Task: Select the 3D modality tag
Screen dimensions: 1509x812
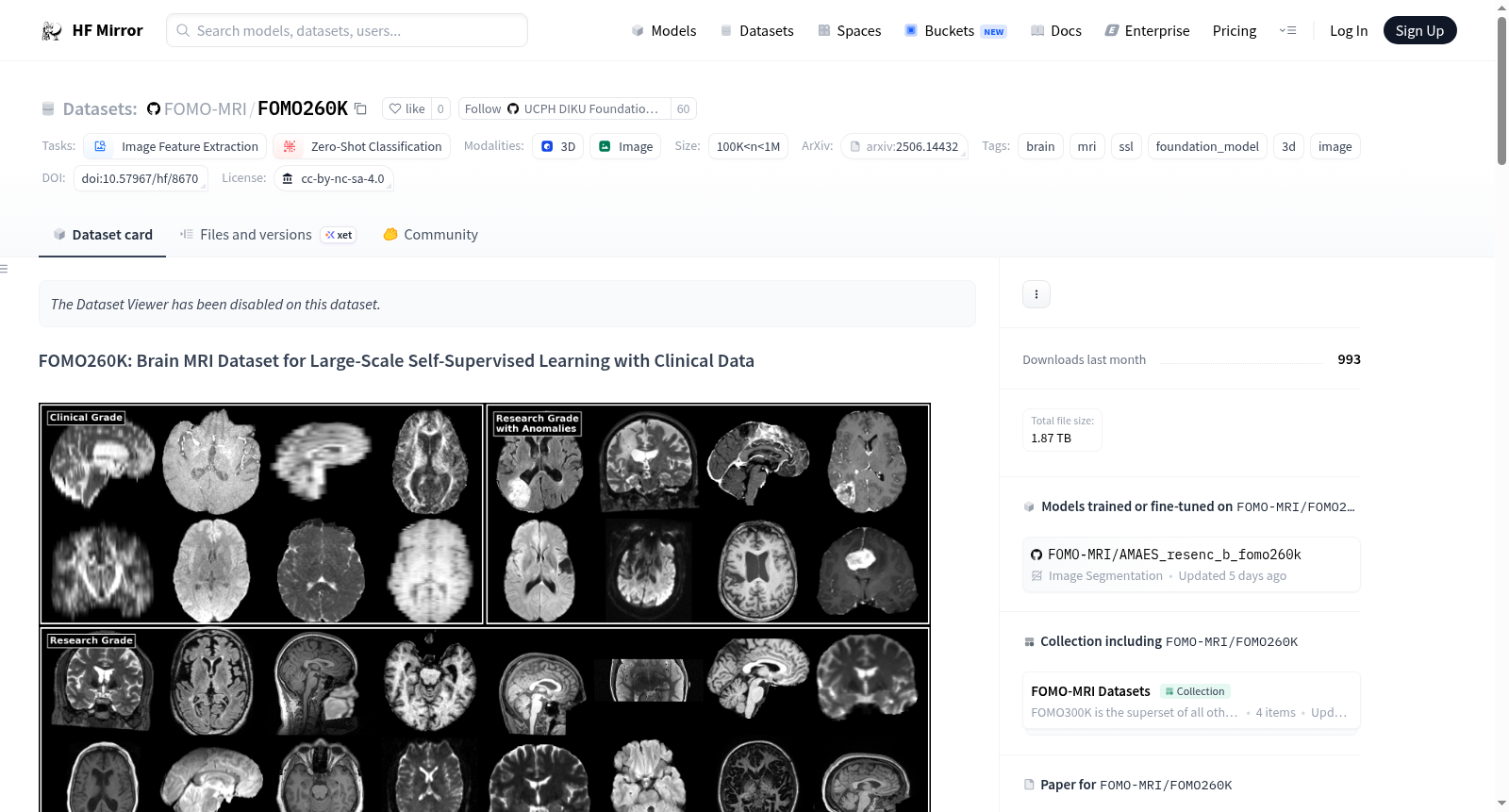Action: (558, 146)
